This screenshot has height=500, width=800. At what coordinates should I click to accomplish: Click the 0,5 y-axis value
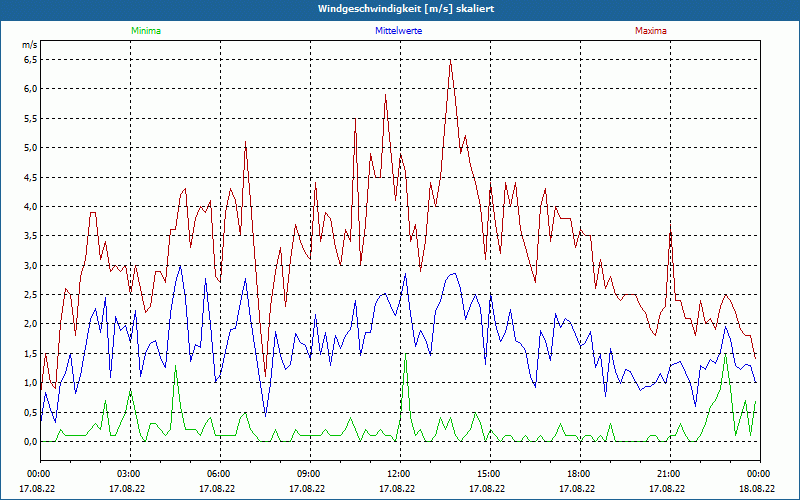coord(31,412)
